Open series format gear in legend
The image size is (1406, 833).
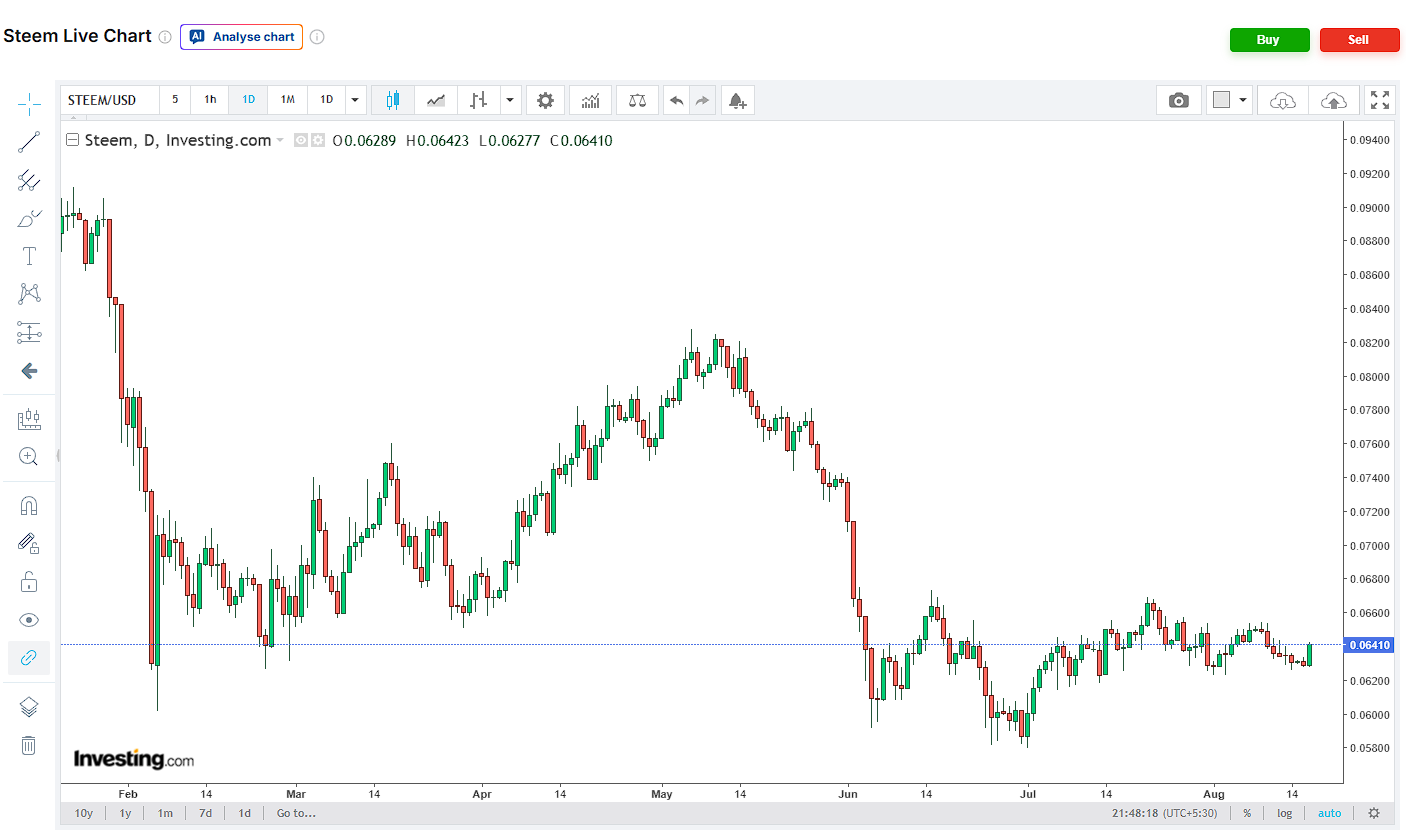point(318,141)
